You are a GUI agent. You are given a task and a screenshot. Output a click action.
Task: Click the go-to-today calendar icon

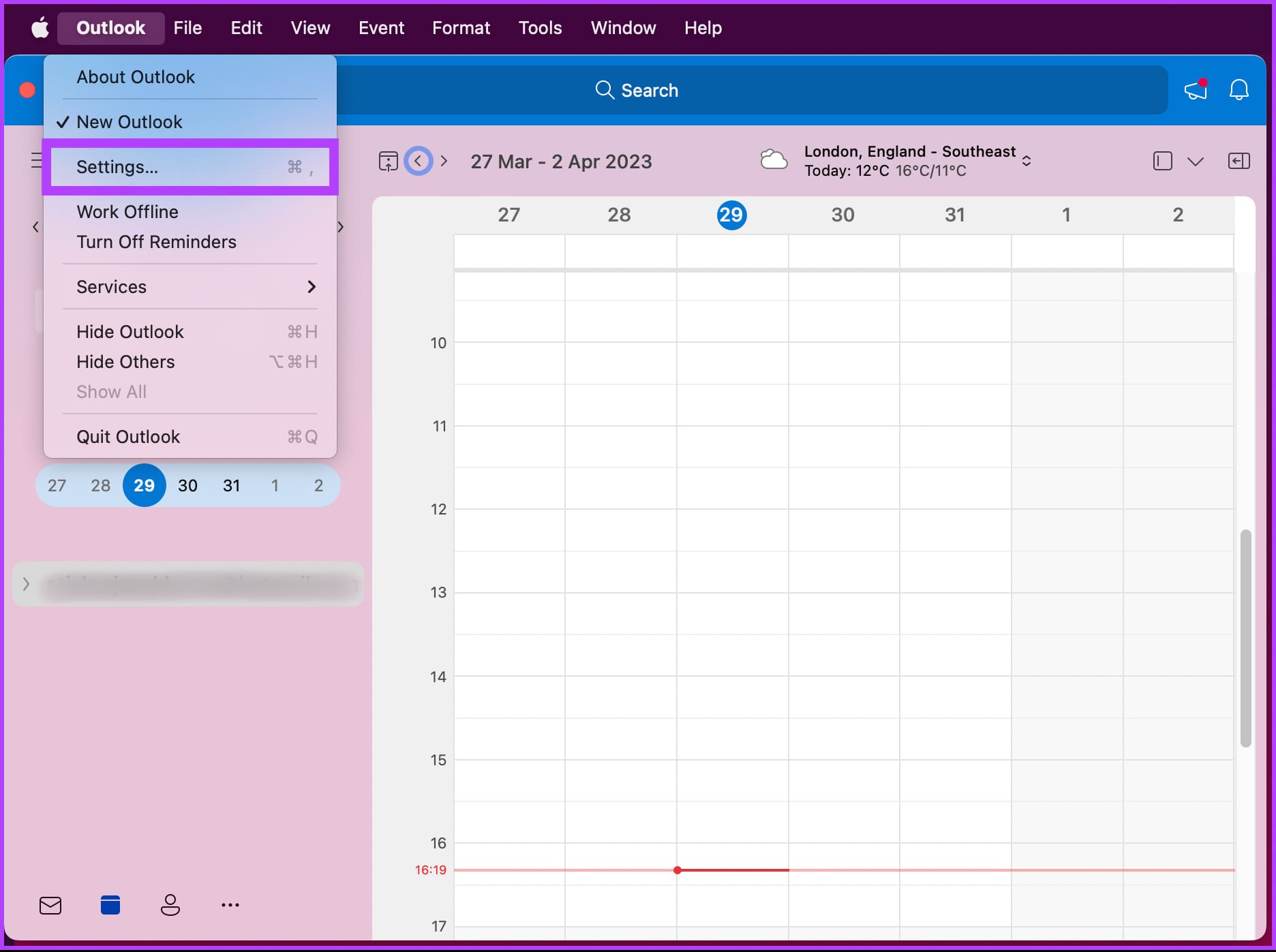tap(388, 162)
